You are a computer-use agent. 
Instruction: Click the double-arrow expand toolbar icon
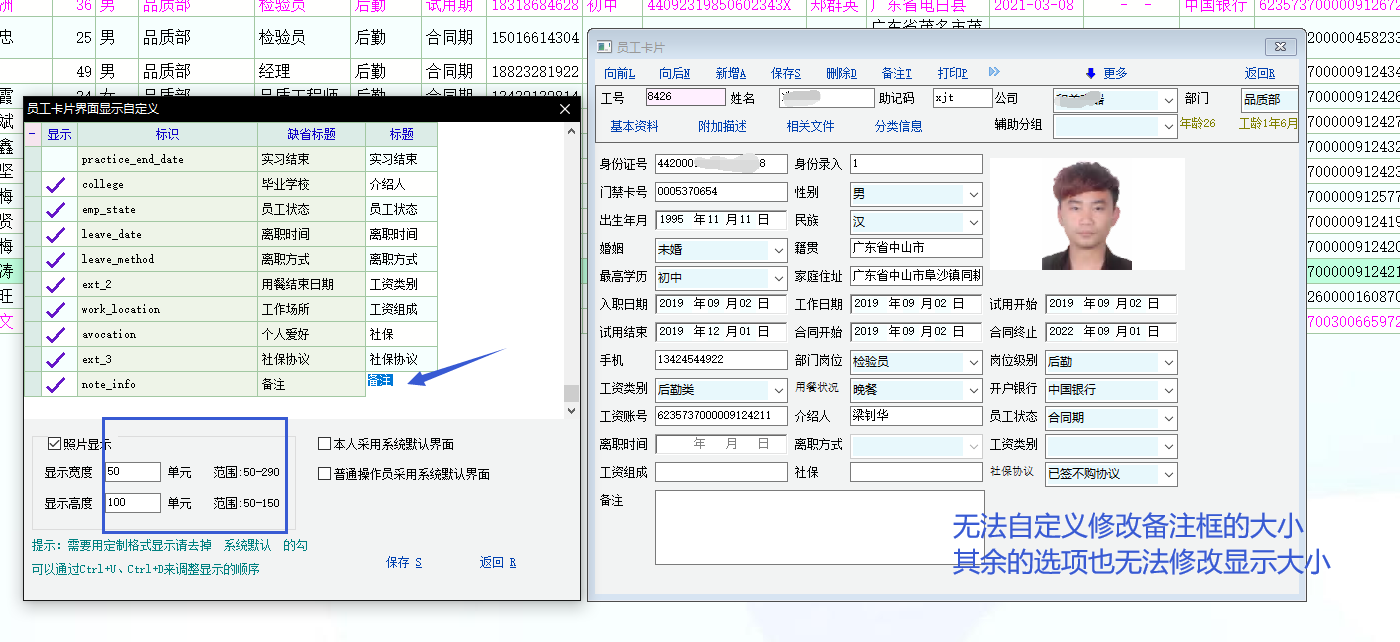[x=993, y=72]
